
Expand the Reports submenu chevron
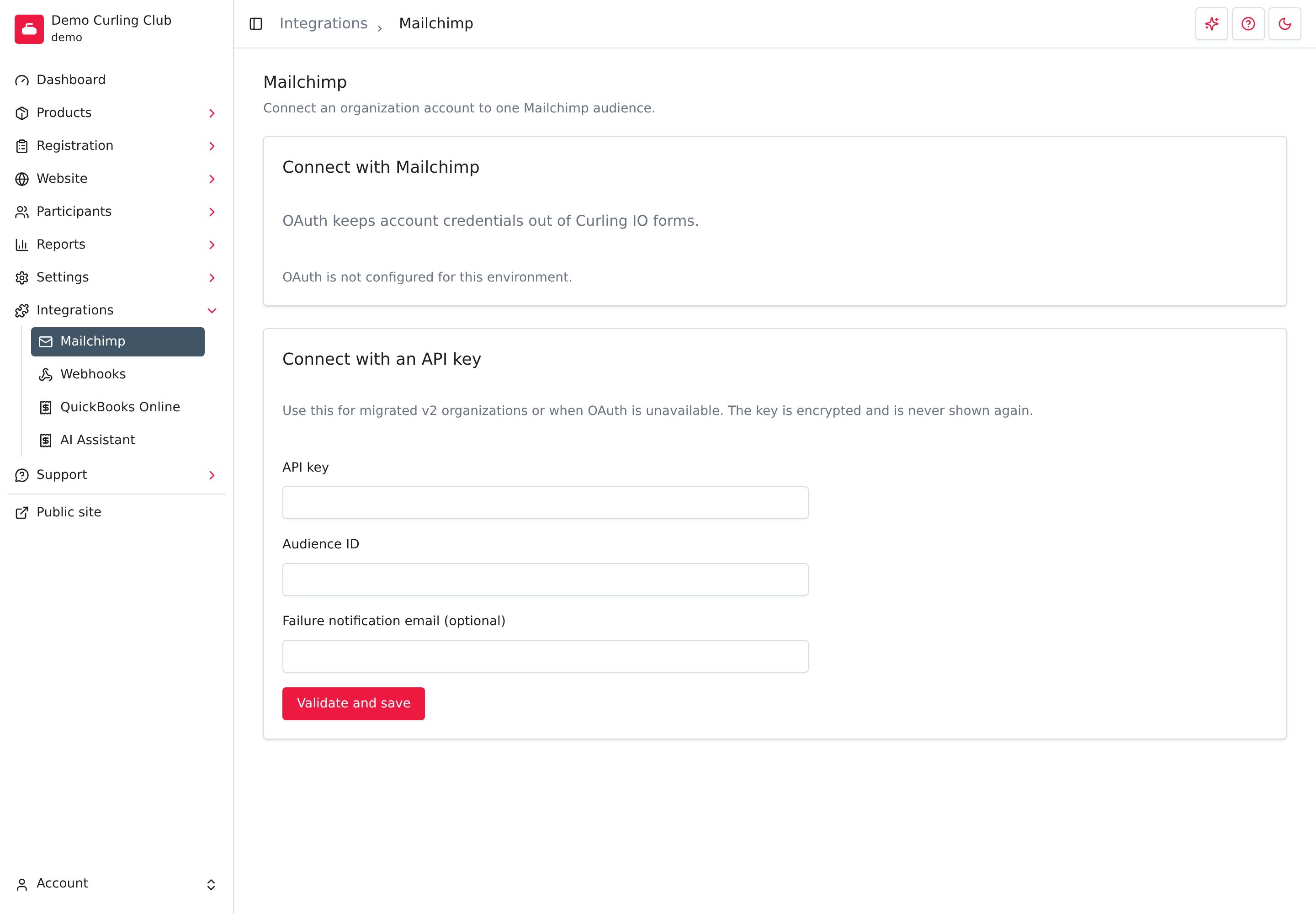(x=212, y=245)
